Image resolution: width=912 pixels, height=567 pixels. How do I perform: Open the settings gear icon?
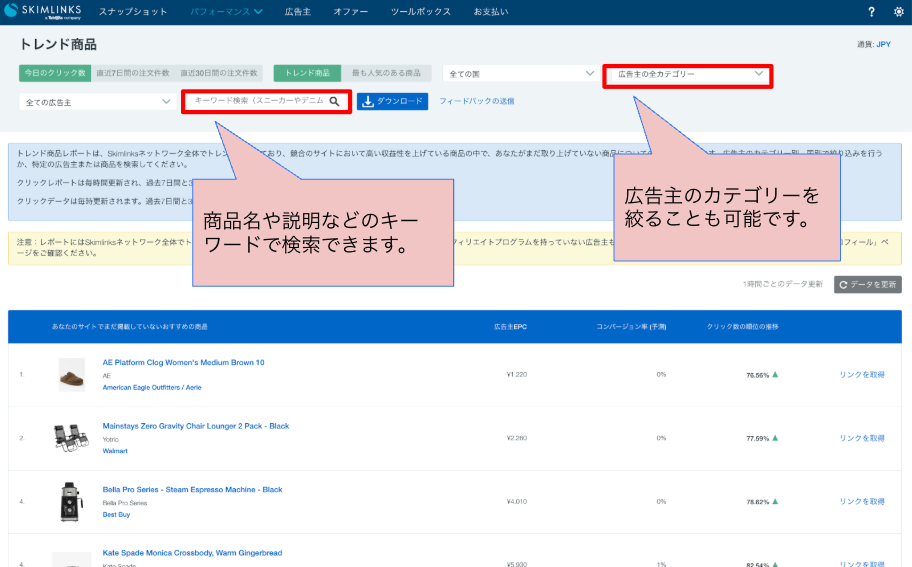tap(898, 12)
